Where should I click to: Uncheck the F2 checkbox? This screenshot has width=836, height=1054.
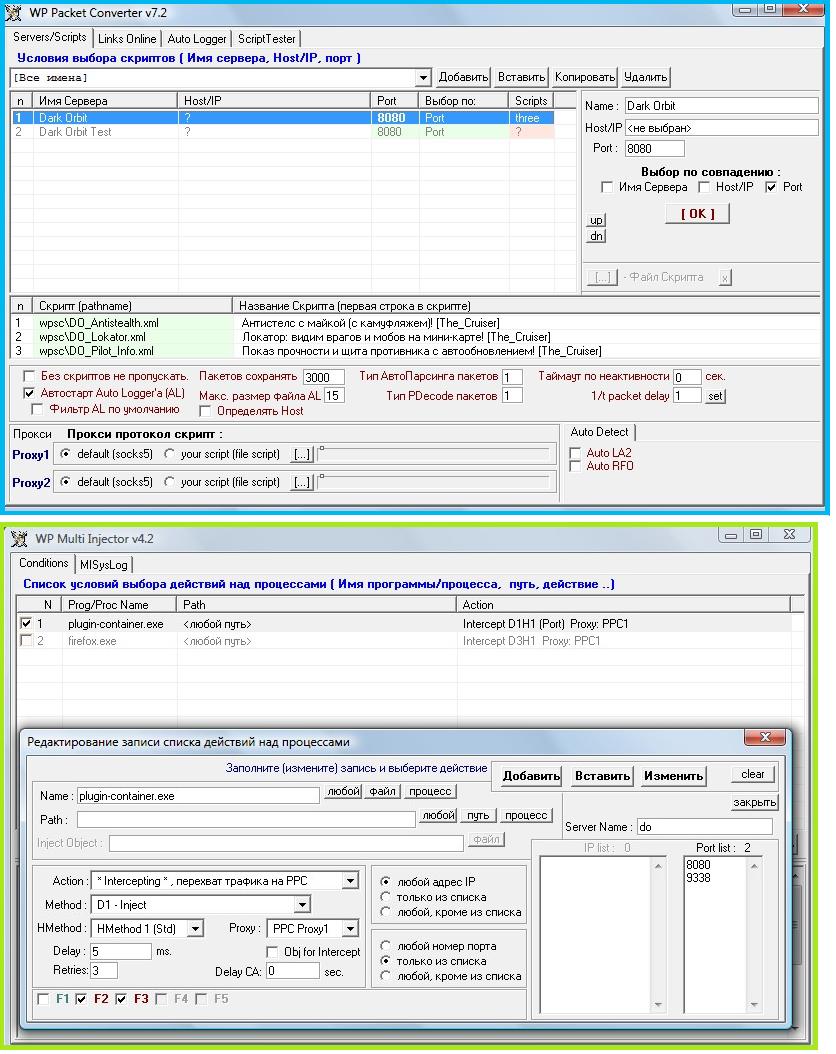(81, 1000)
